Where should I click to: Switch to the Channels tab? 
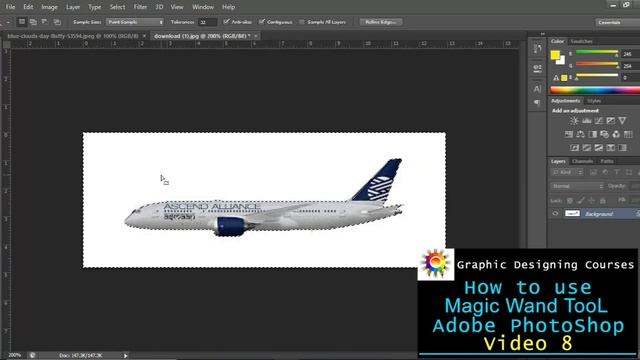582,161
